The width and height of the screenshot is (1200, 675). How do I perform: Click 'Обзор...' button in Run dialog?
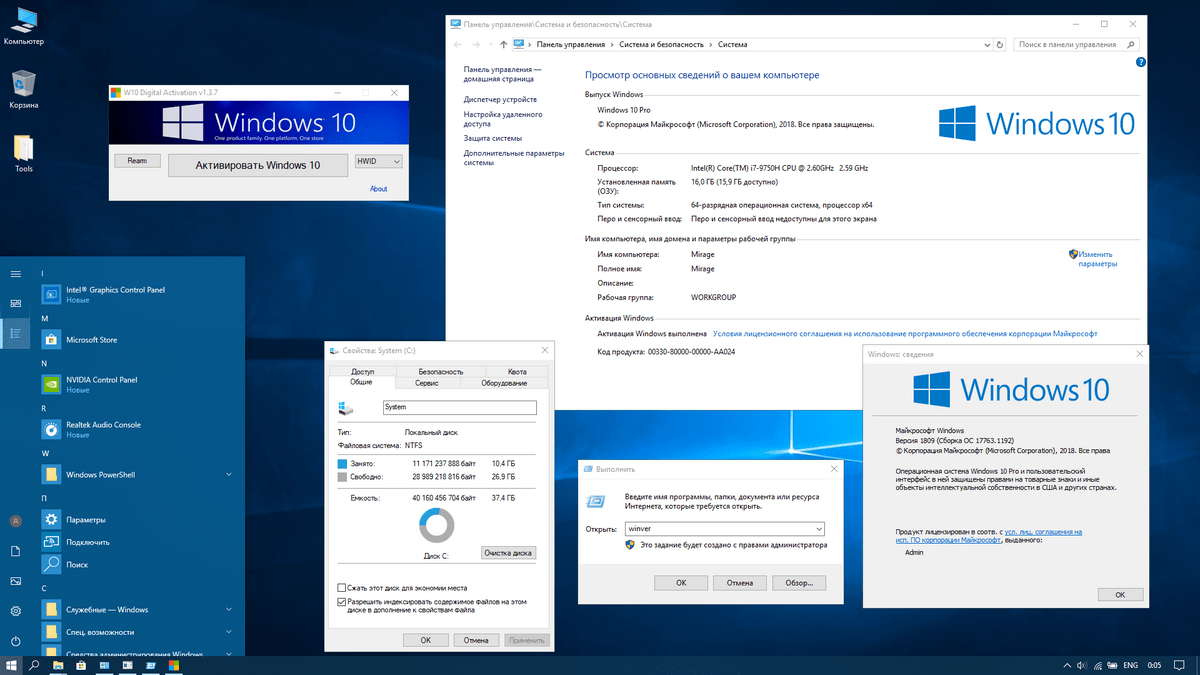click(x=799, y=582)
